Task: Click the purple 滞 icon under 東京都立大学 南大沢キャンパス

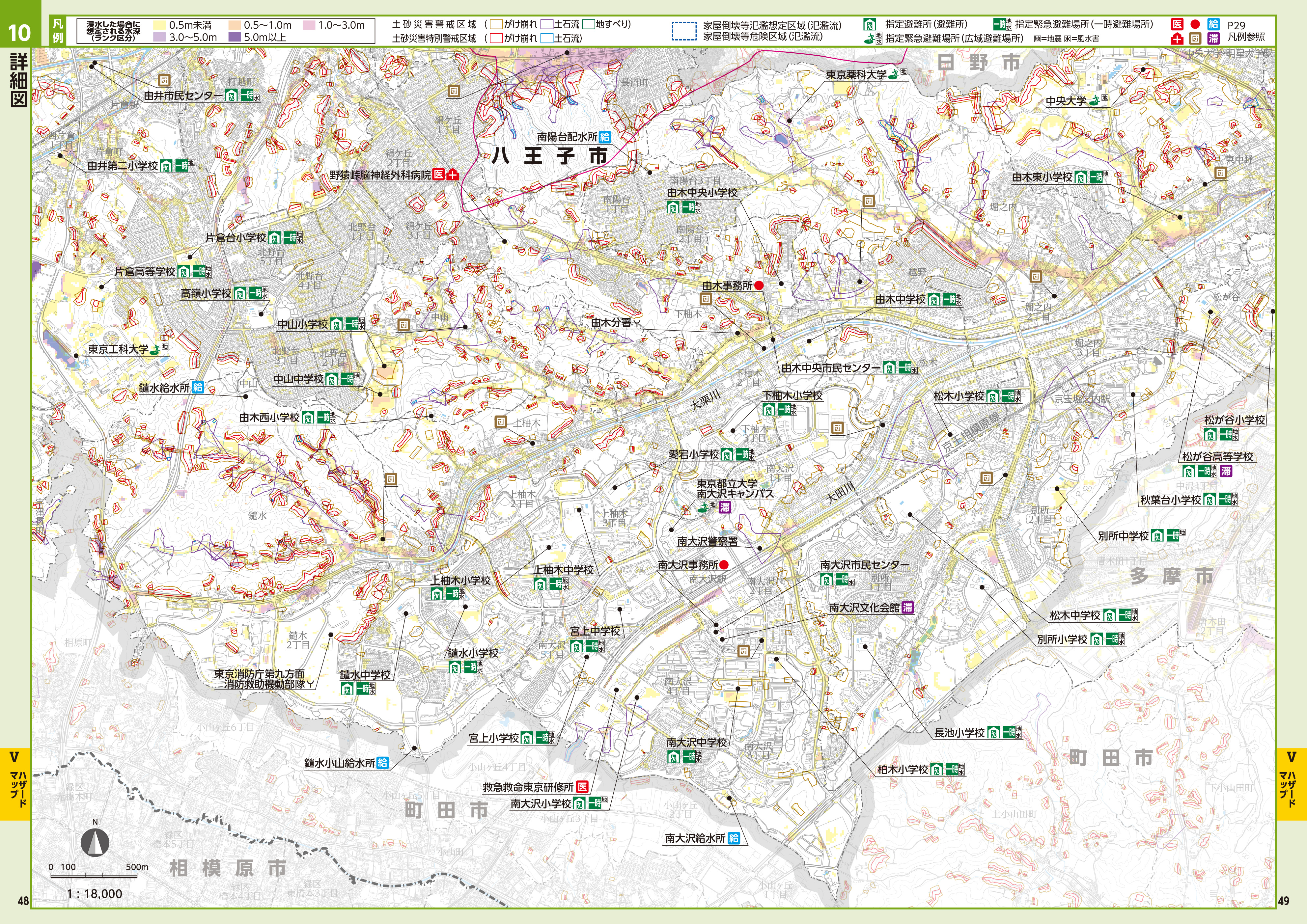Action: pos(725,507)
